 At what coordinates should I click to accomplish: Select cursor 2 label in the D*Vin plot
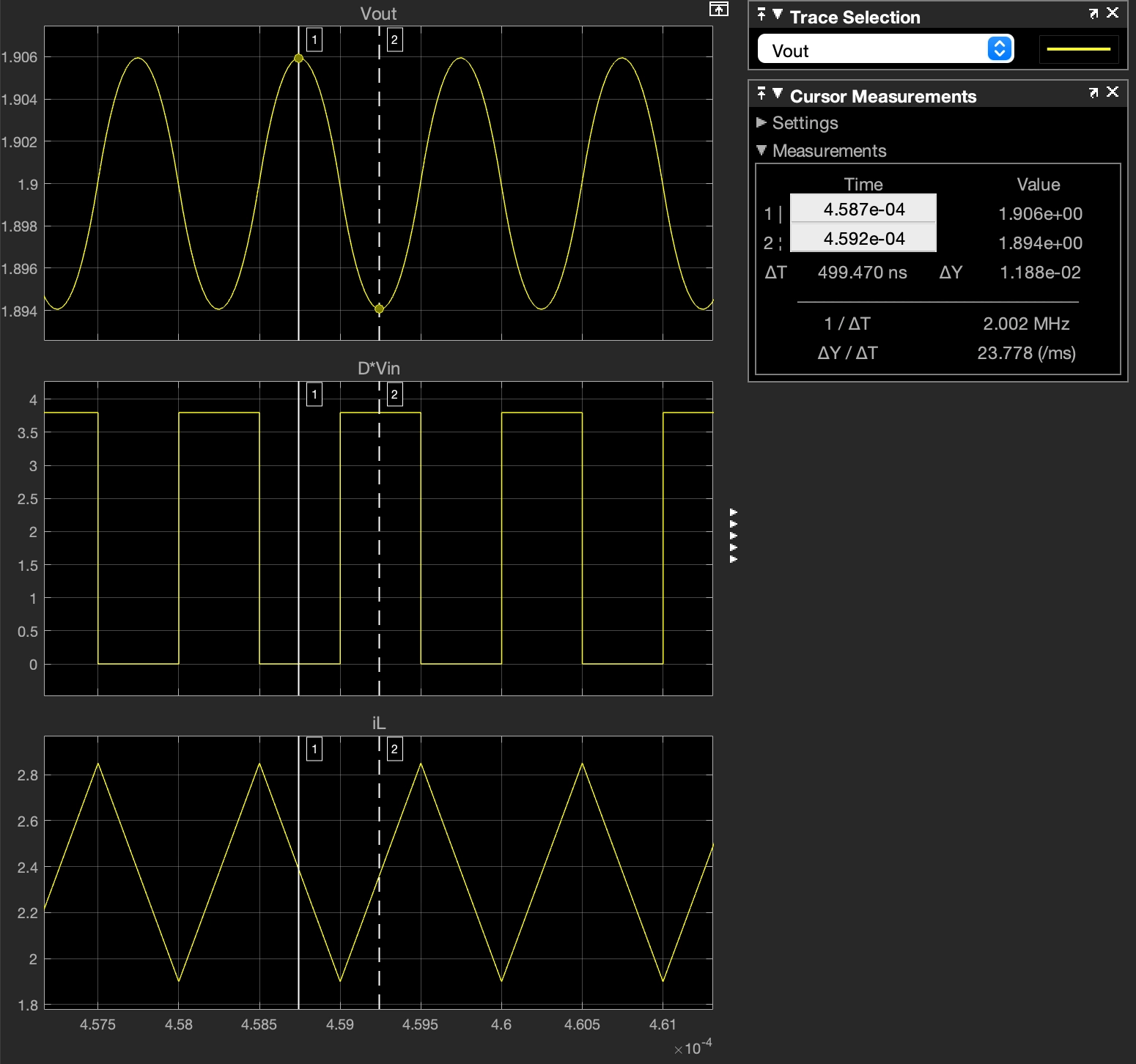point(394,395)
